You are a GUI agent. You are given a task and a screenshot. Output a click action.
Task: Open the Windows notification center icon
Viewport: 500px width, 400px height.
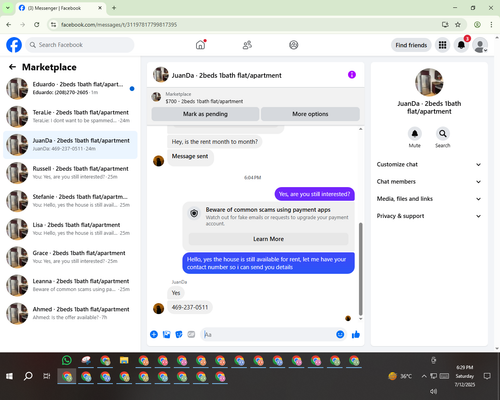coord(487,376)
